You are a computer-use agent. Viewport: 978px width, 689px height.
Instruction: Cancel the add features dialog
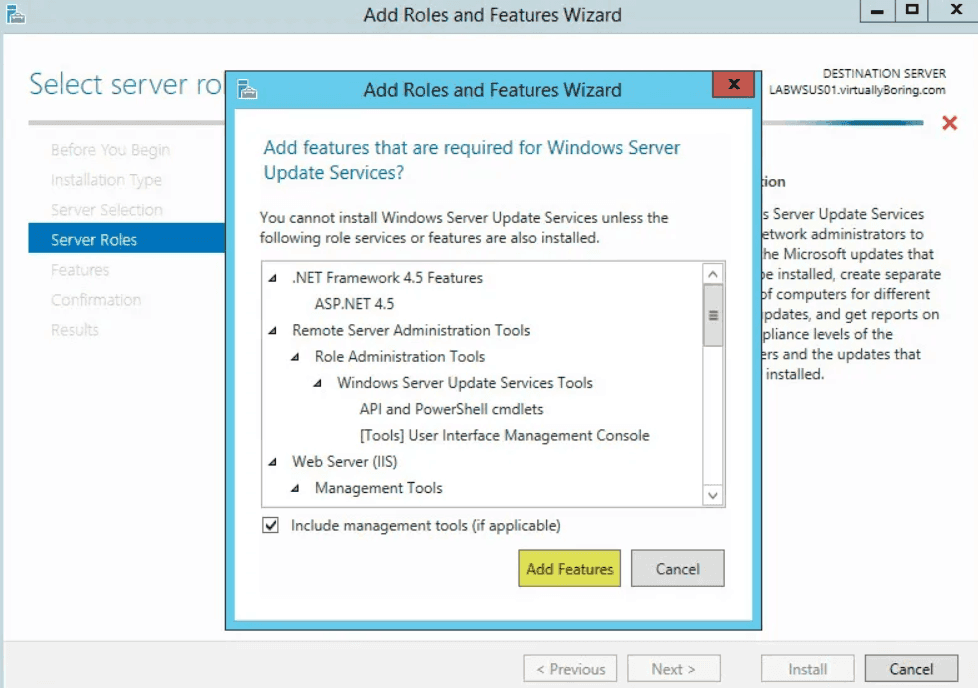[x=677, y=569]
